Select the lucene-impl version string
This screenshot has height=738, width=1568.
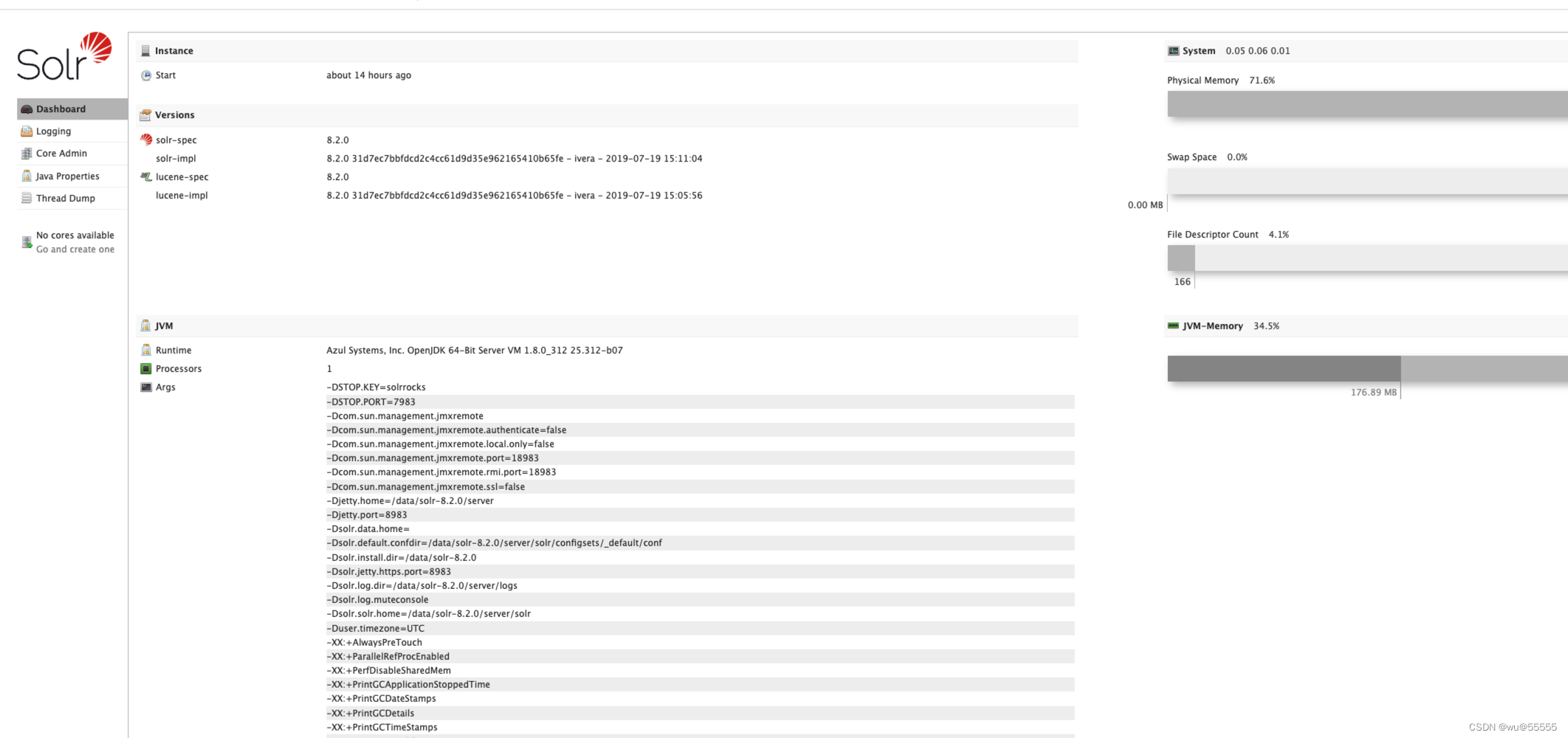(515, 196)
